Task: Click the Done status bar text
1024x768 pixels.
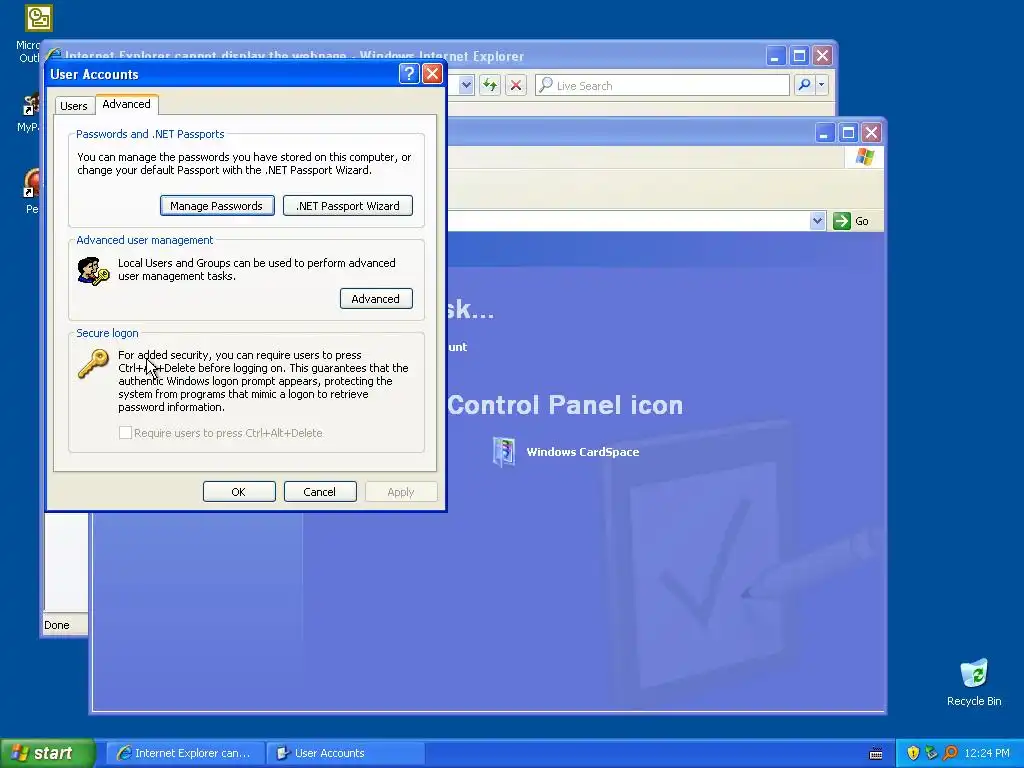Action: coord(57,625)
